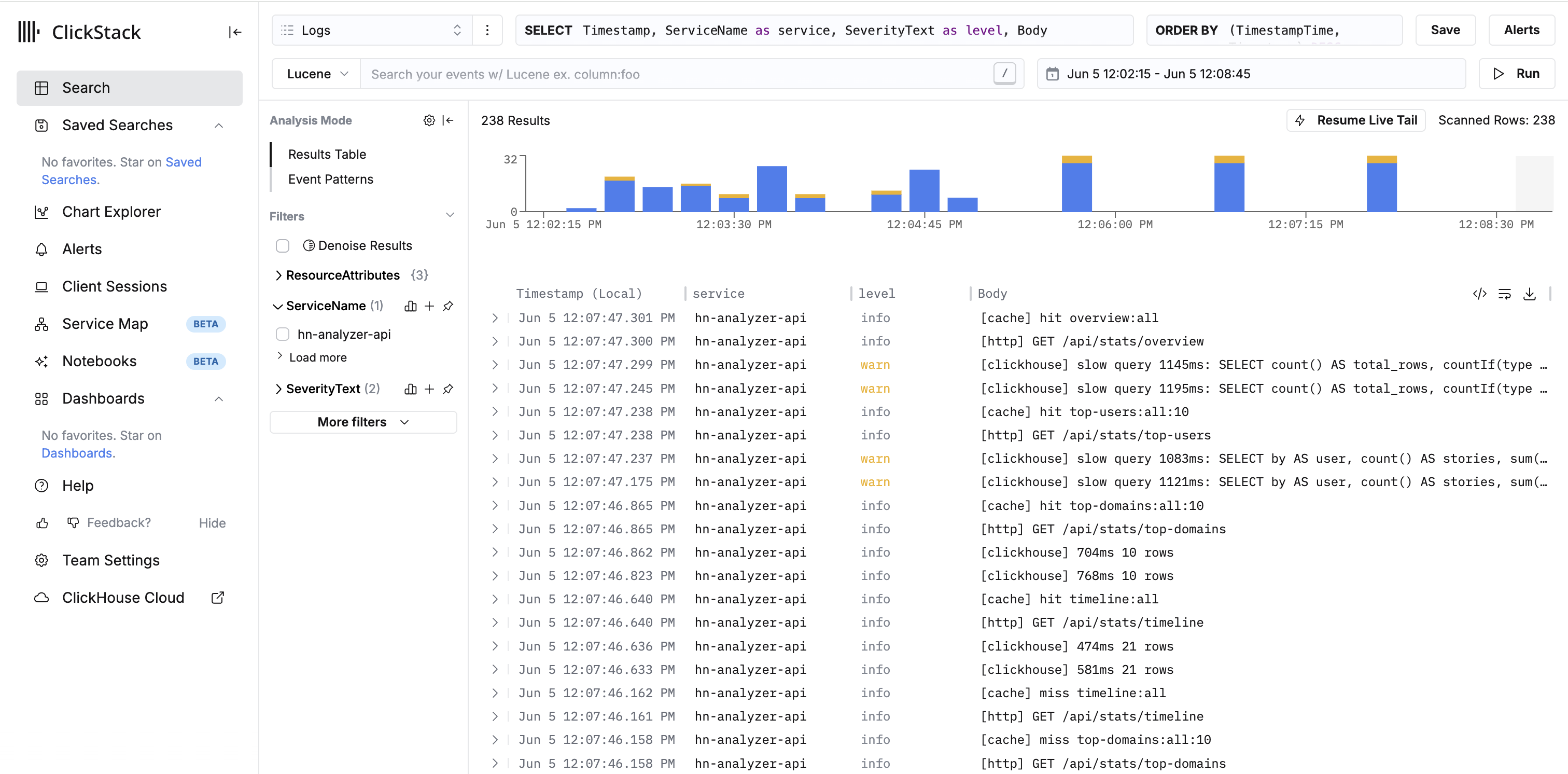Hide the Feedback row
The height and width of the screenshot is (774, 1568).
click(212, 523)
